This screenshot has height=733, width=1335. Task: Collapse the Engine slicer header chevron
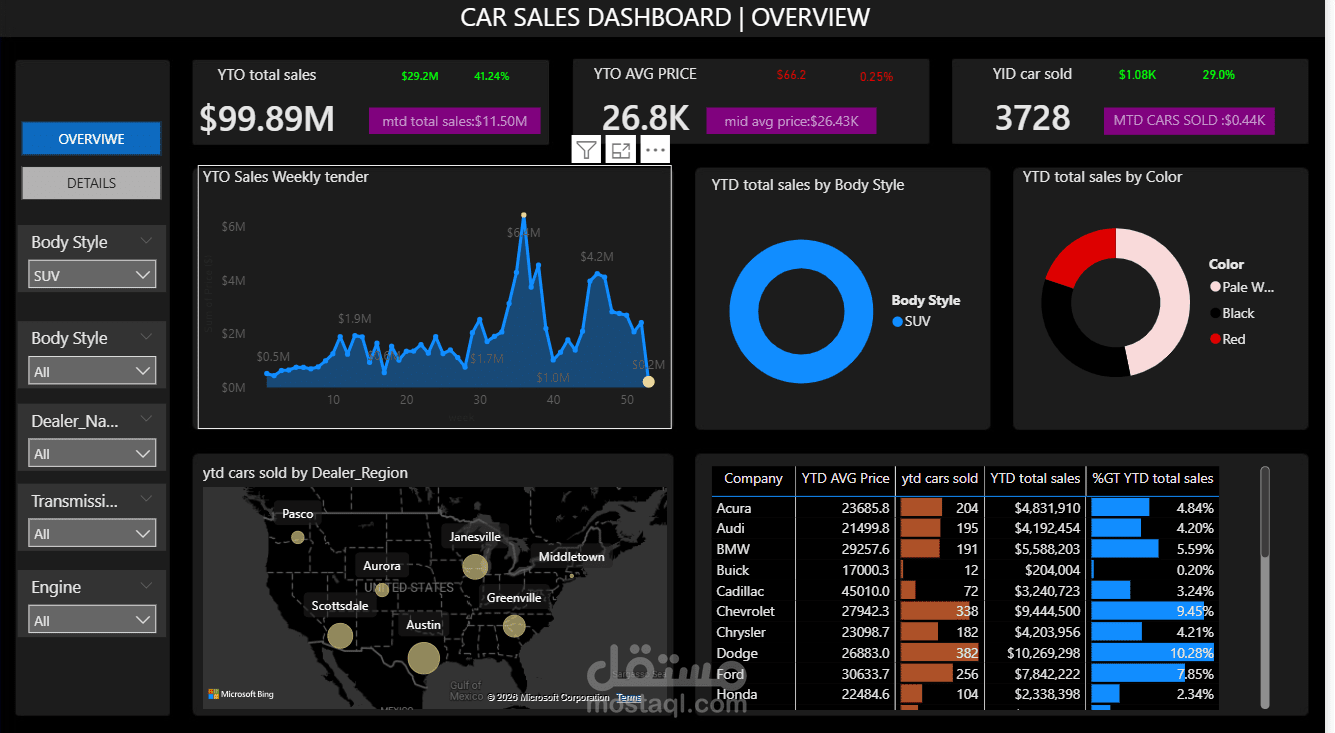(x=147, y=586)
